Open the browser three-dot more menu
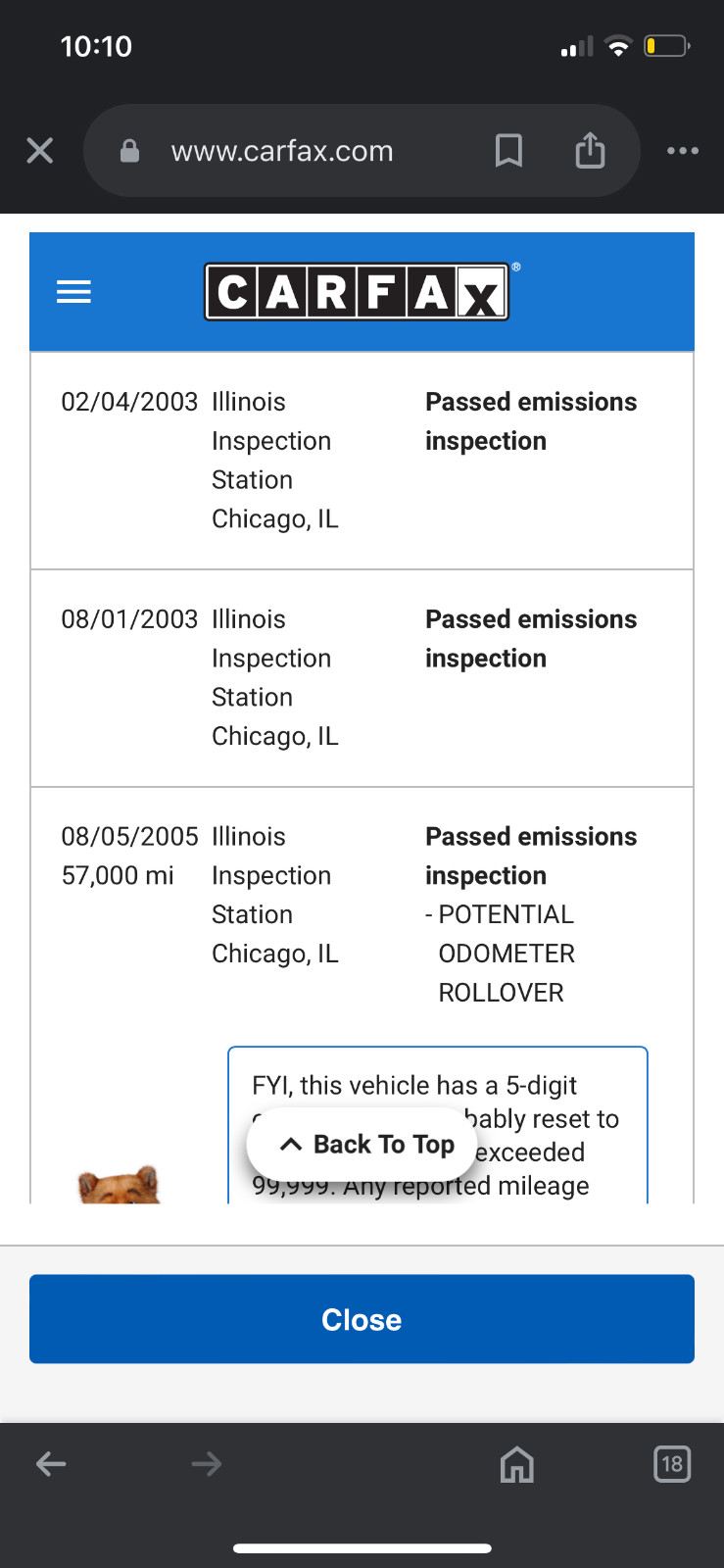The image size is (724, 1568). [683, 150]
